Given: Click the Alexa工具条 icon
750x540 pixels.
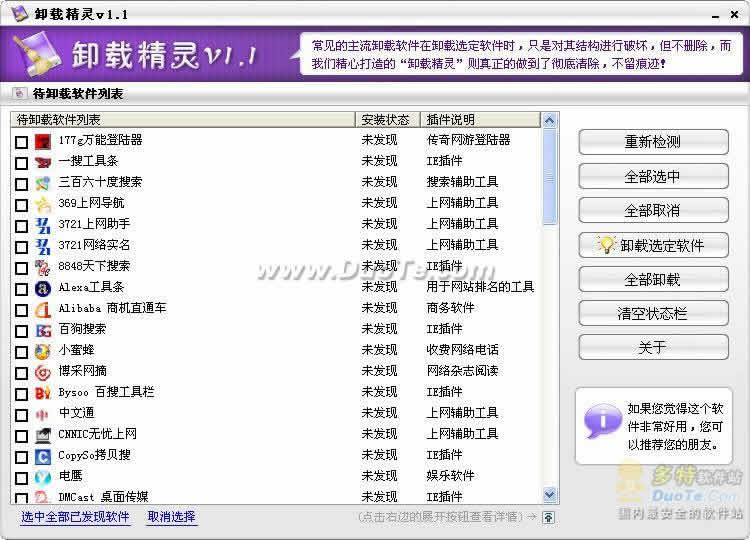Looking at the screenshot, I should [x=43, y=288].
